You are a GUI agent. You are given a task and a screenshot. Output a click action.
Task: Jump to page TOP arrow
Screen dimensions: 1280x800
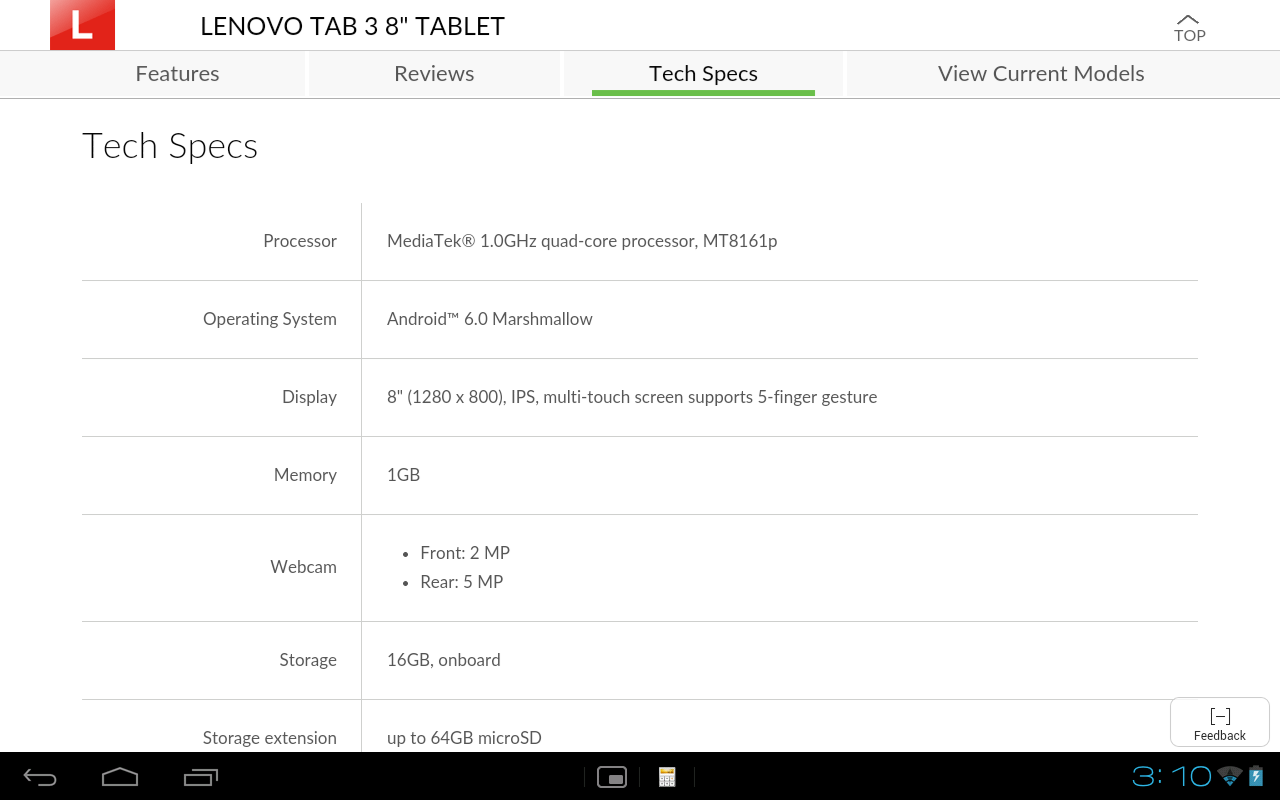(1189, 27)
